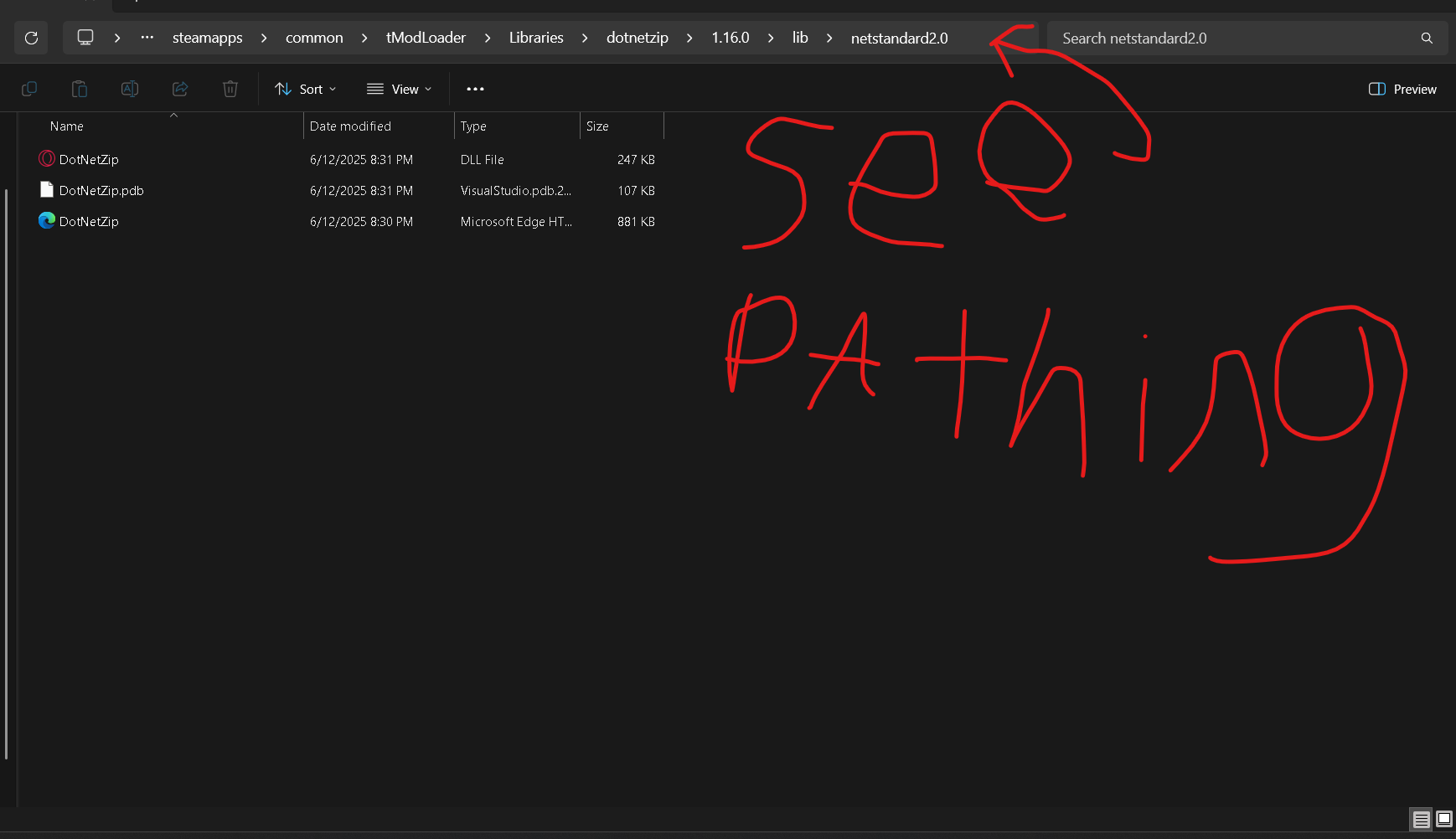Click the netstandard2.0 breadcrumb segment
The height and width of the screenshot is (839, 1456).
tap(900, 38)
